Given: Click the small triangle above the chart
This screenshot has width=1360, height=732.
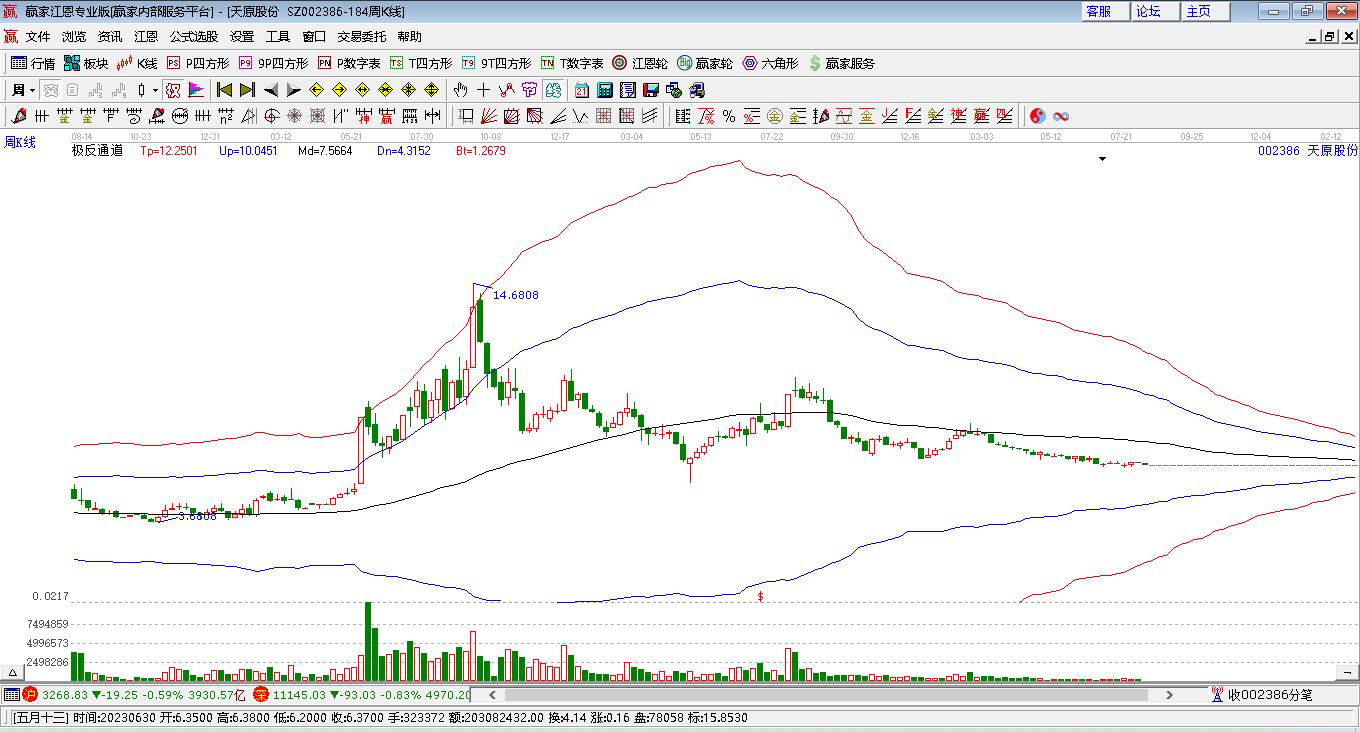Looking at the screenshot, I should click(1103, 159).
